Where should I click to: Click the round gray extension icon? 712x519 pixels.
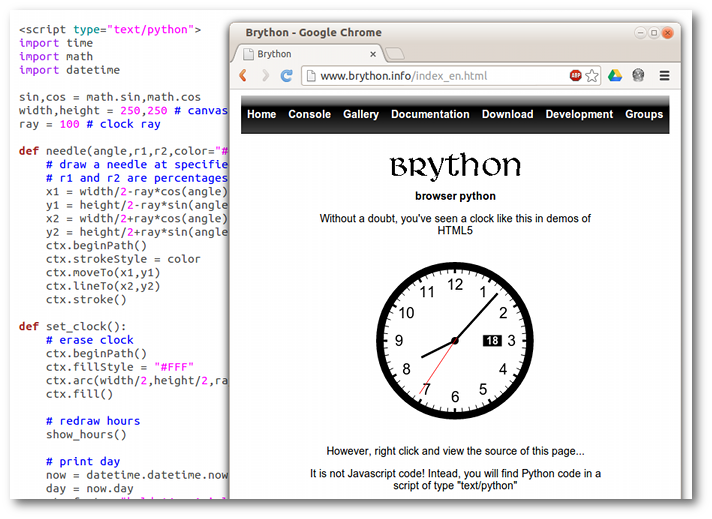[639, 76]
